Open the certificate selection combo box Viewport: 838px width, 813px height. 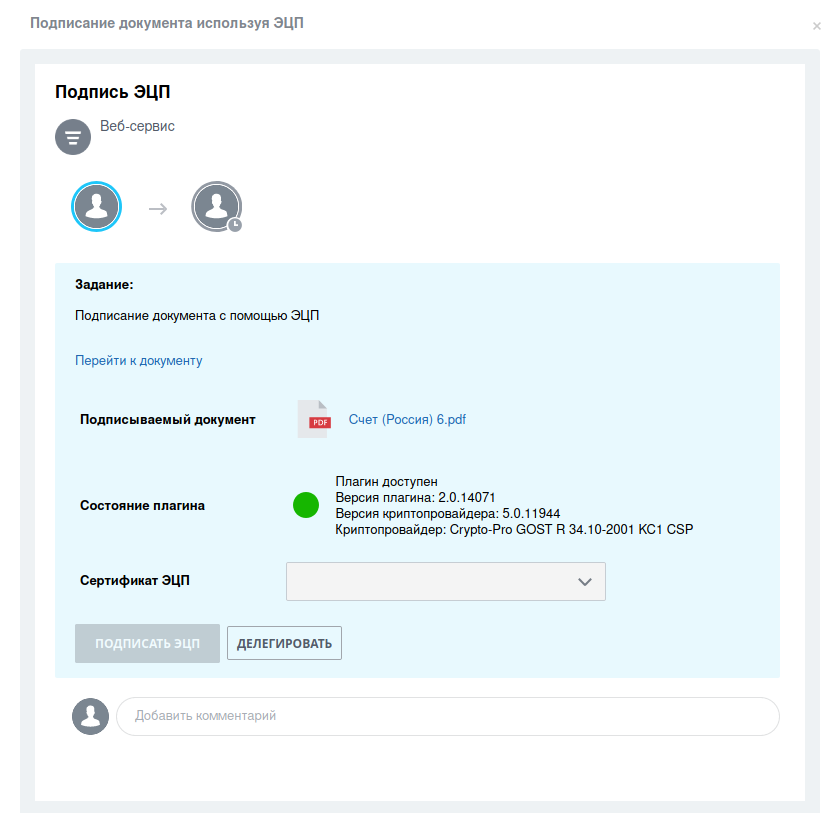(x=445, y=581)
